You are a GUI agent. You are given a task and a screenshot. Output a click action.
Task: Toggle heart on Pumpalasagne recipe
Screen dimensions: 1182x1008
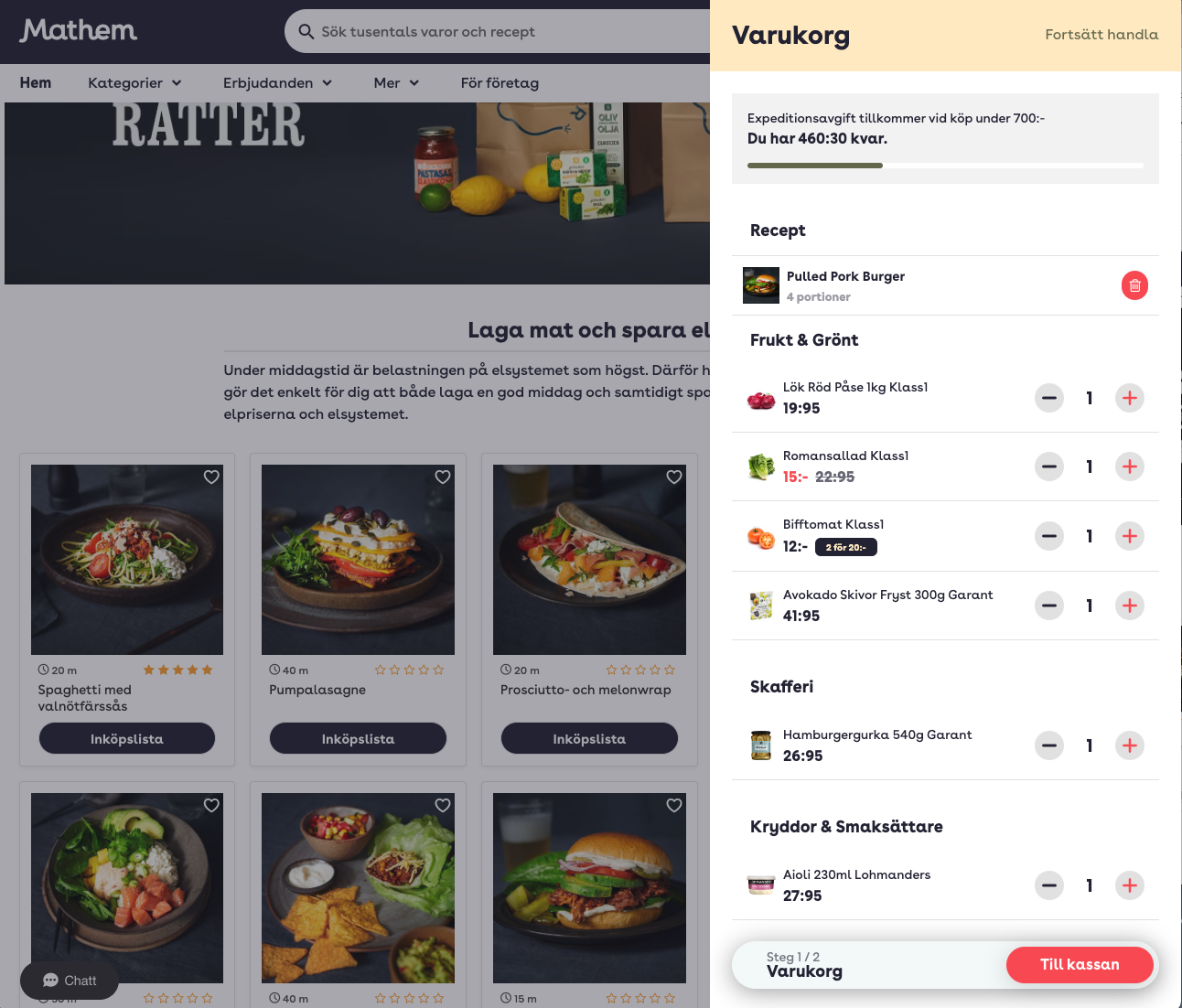(x=443, y=477)
